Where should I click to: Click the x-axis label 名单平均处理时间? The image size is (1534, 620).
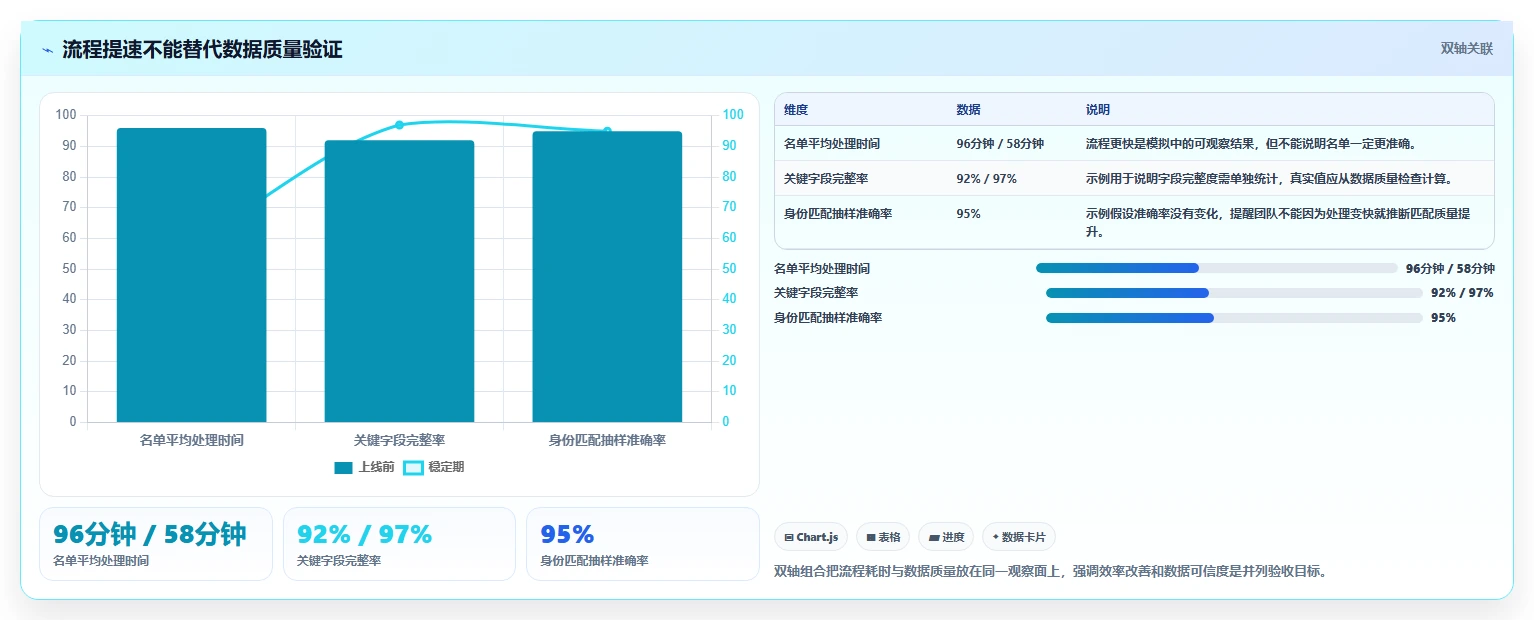[191, 440]
